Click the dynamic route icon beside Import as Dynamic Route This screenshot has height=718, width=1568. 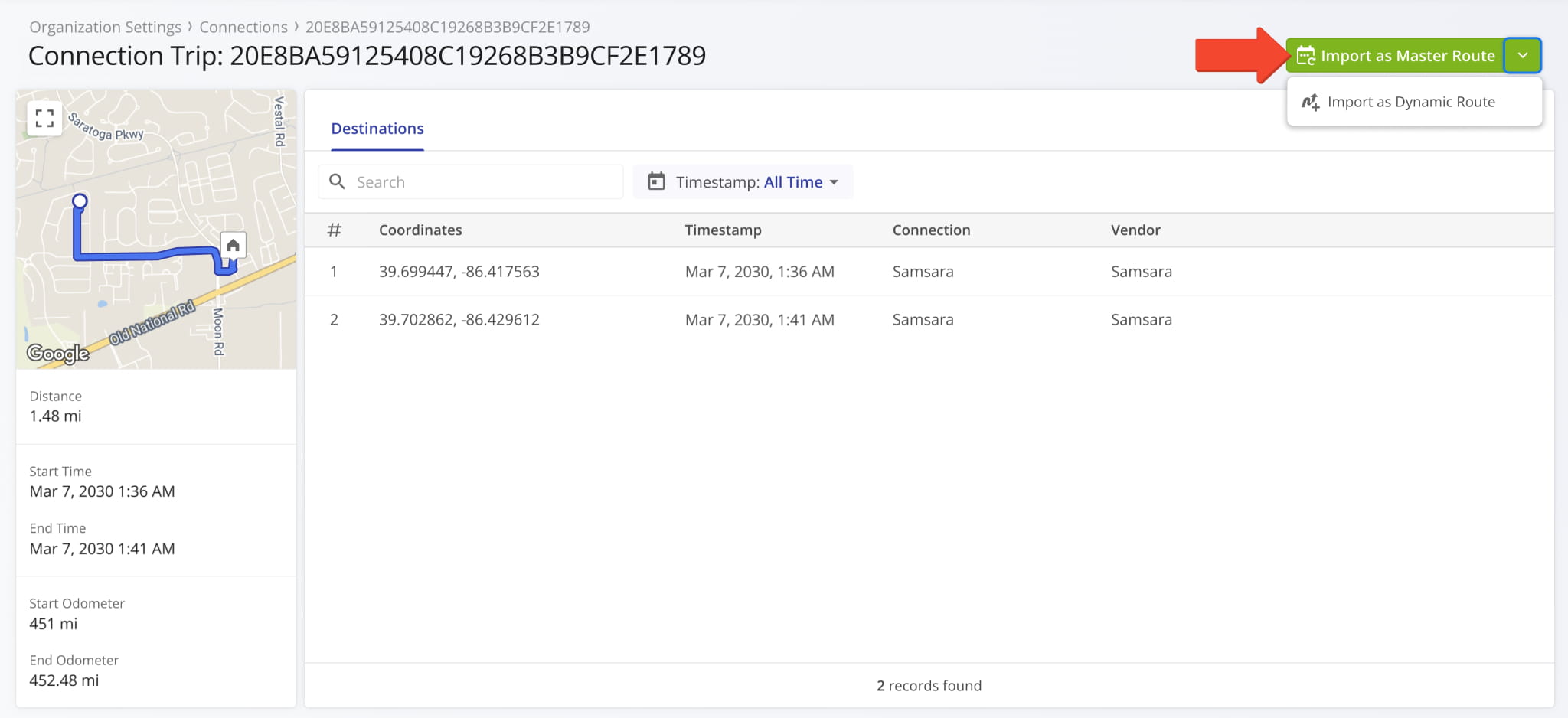[x=1311, y=101]
